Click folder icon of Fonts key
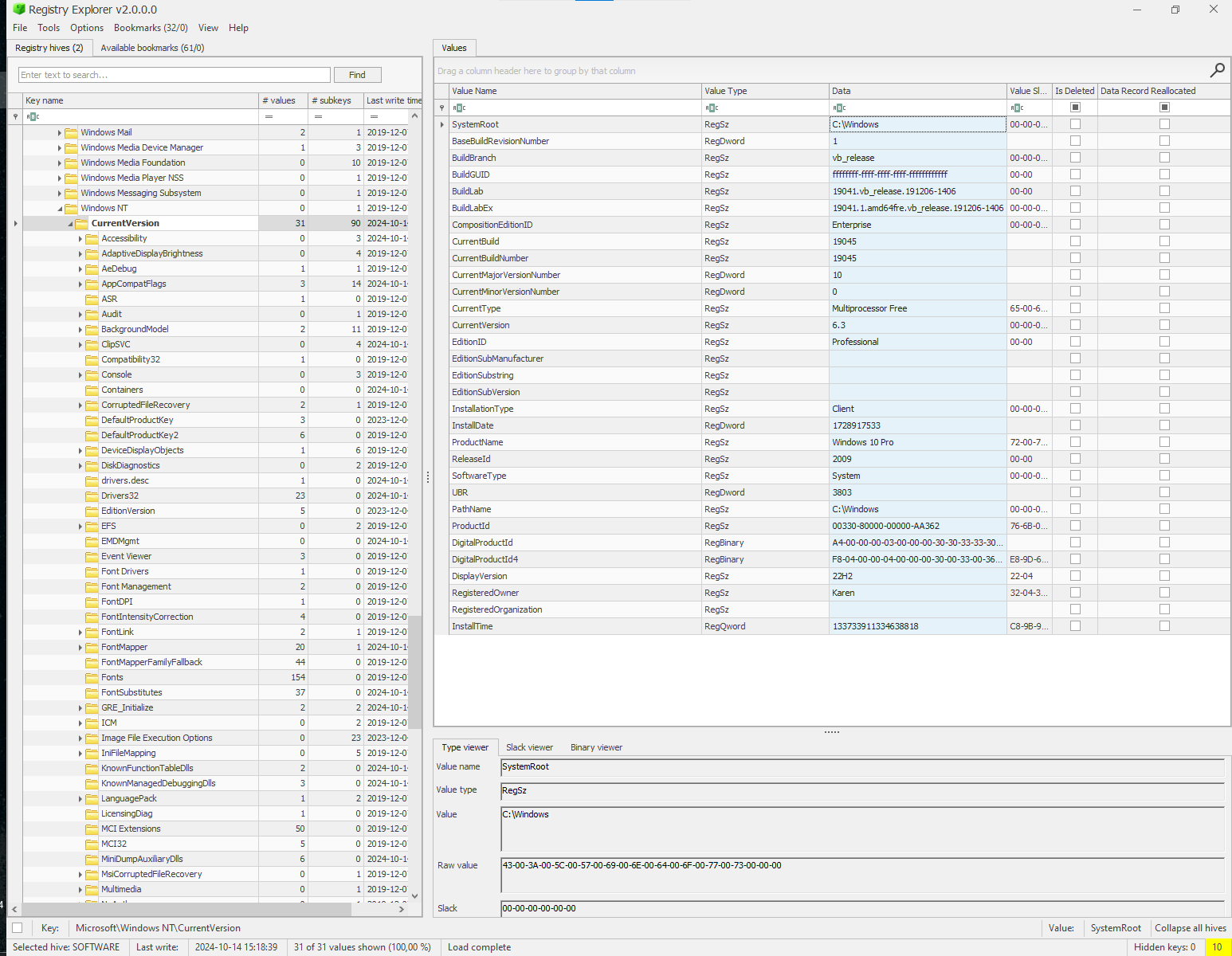 point(92,677)
